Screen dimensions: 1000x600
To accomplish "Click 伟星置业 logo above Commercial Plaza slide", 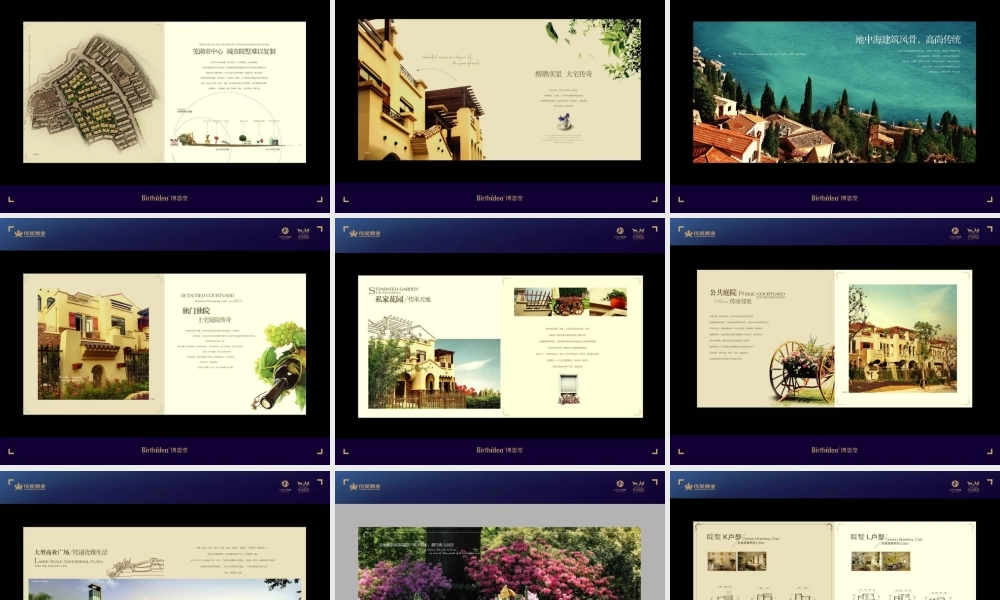I will tap(30, 487).
